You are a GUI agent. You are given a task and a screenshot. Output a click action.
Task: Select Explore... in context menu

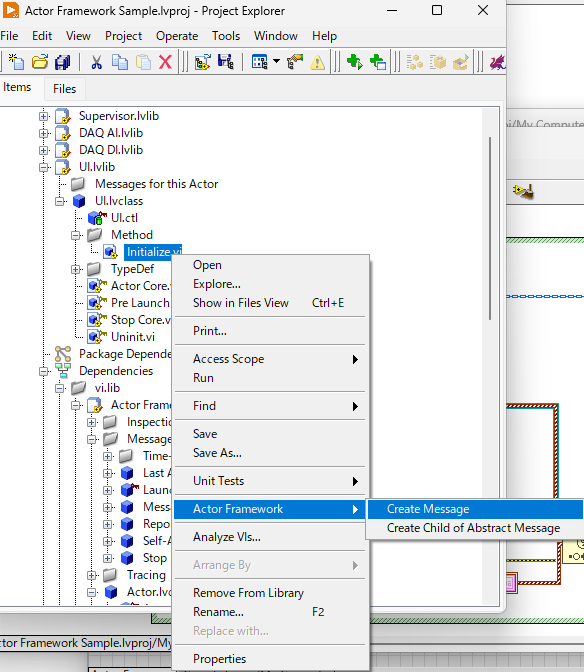tap(271, 284)
